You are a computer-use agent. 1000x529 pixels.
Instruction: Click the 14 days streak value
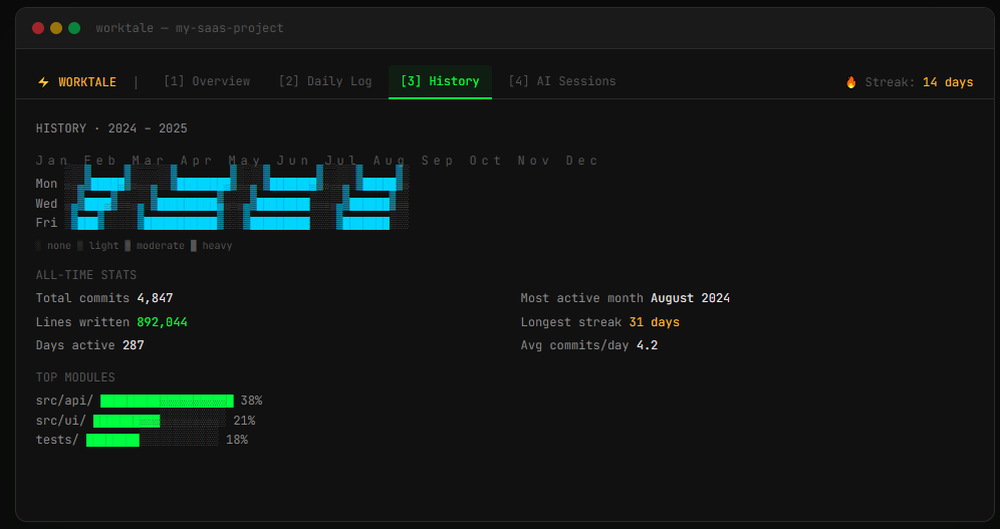(948, 82)
